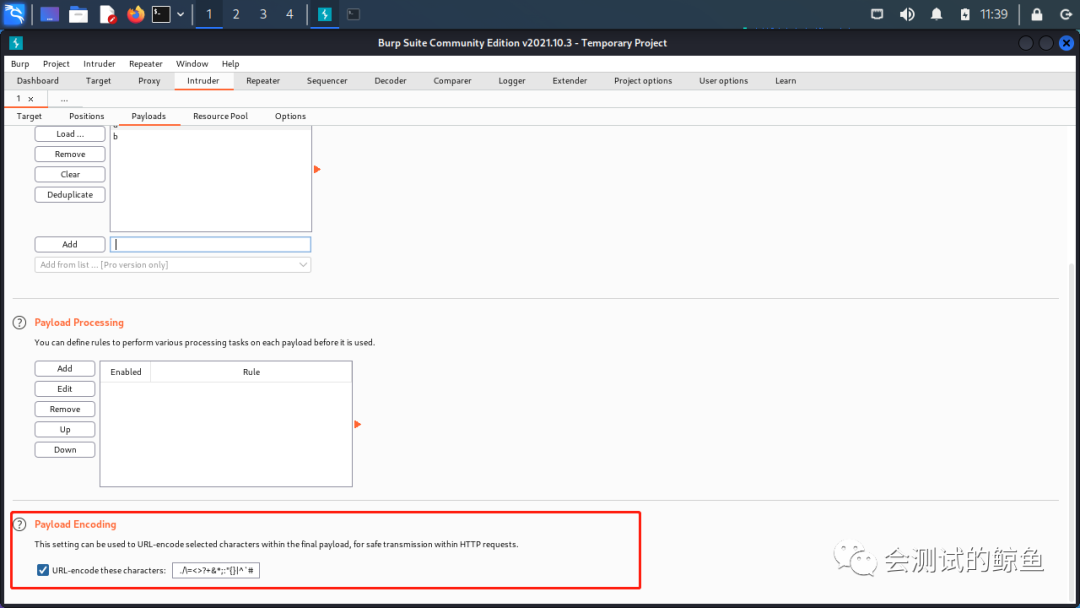This screenshot has width=1080, height=608.
Task: Open the Learn tab
Action: pos(785,81)
